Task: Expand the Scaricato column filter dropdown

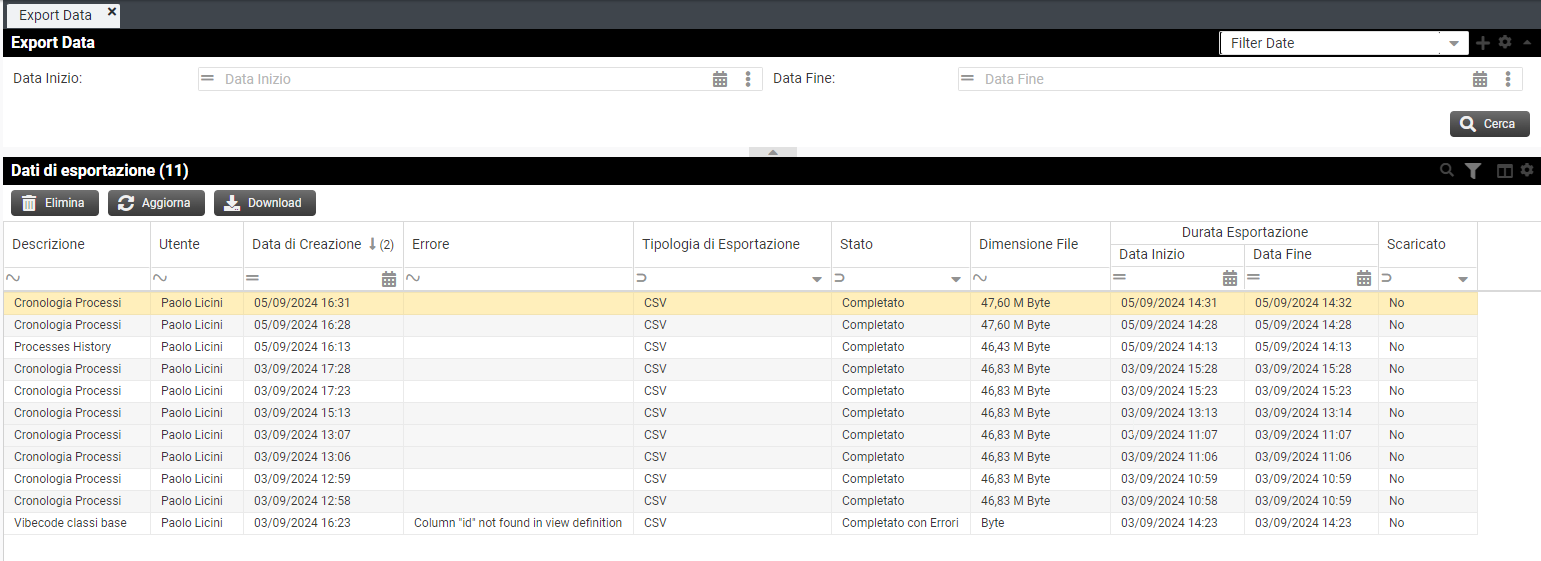Action: (1463, 279)
